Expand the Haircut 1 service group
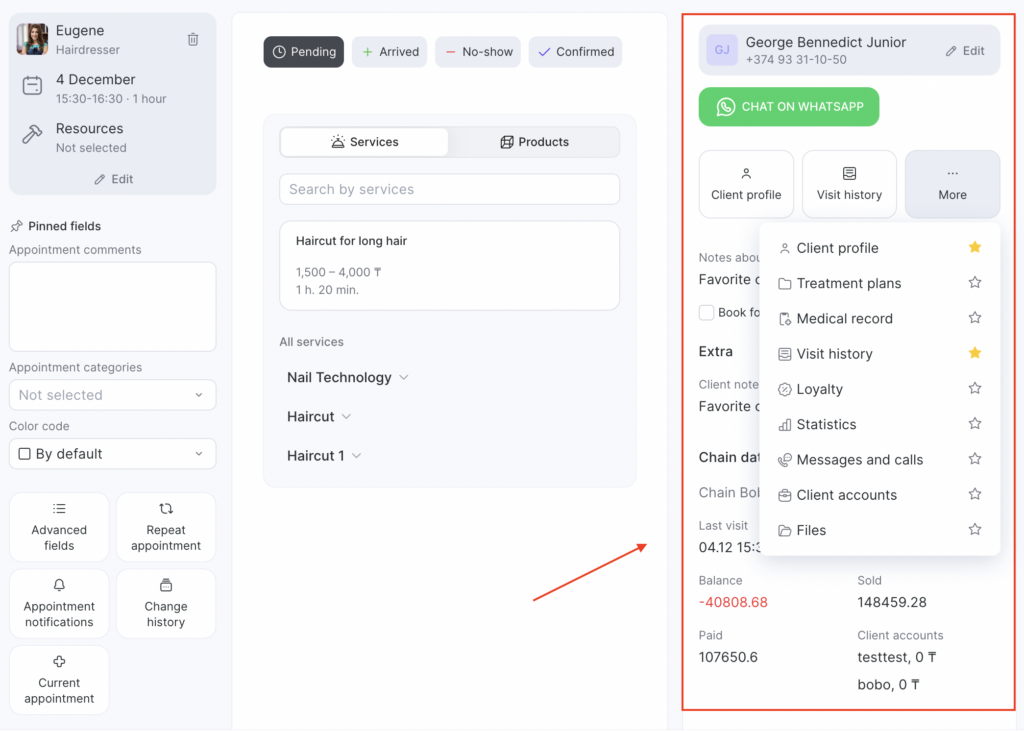This screenshot has height=732, width=1024. click(324, 455)
